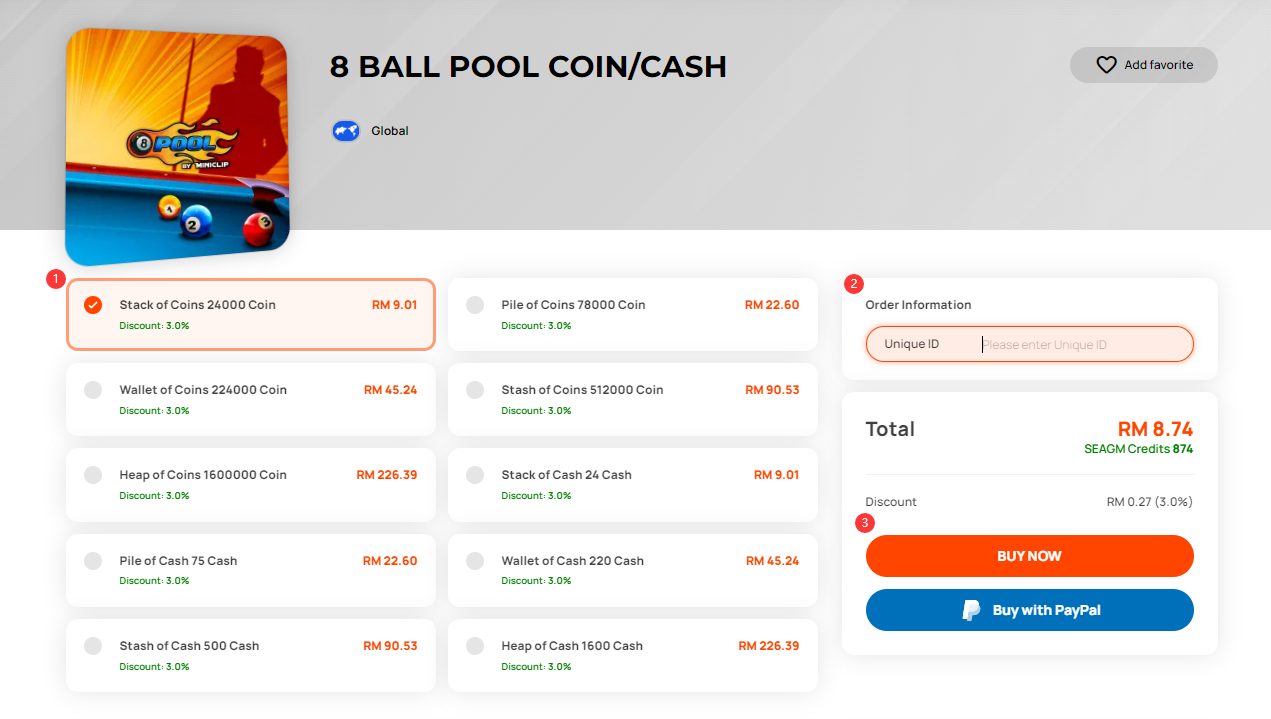Click the Global region globe icon

pos(346,131)
